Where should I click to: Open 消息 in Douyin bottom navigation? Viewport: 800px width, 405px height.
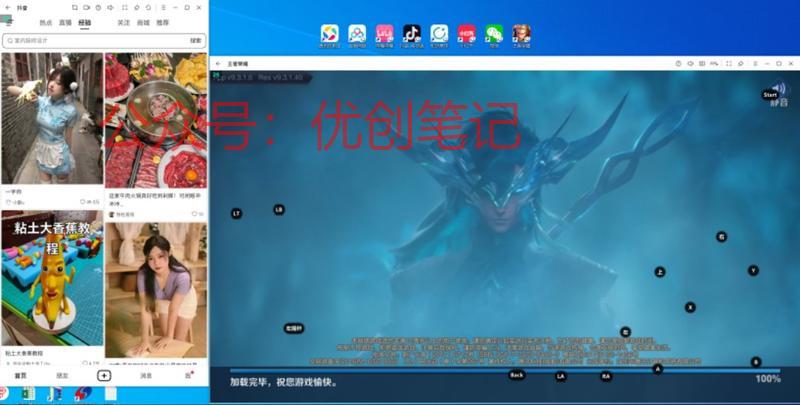coord(146,375)
